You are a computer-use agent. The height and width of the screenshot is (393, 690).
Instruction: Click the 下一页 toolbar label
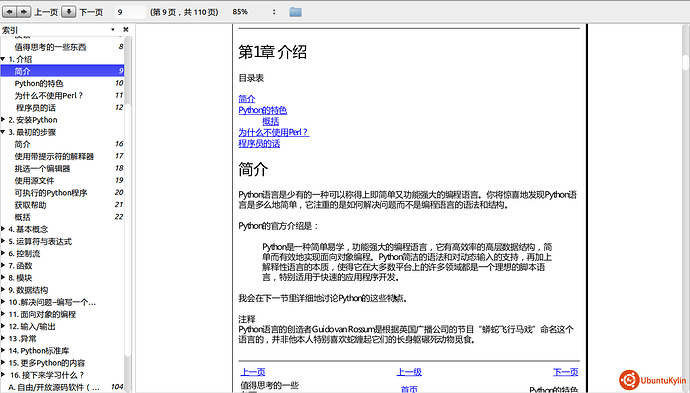pos(91,12)
